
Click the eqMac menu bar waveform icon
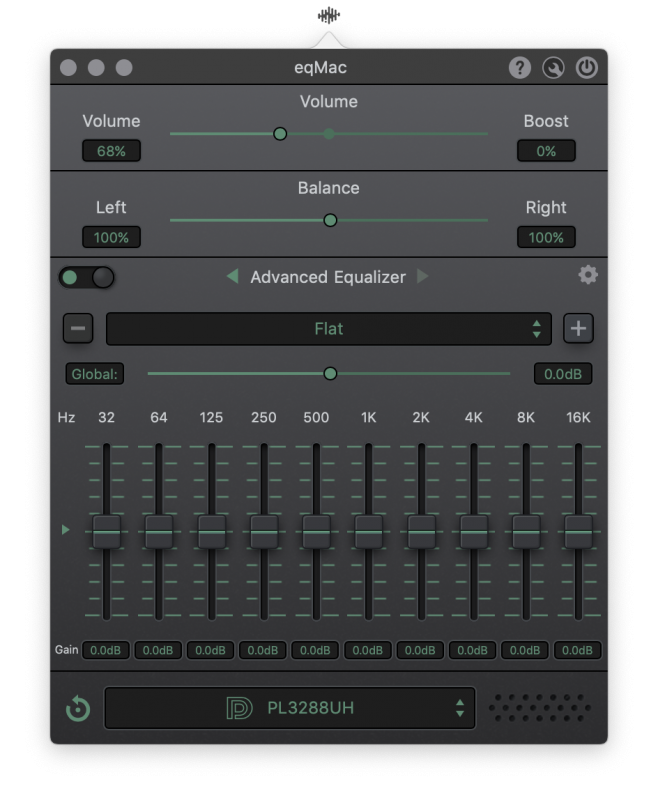(328, 15)
